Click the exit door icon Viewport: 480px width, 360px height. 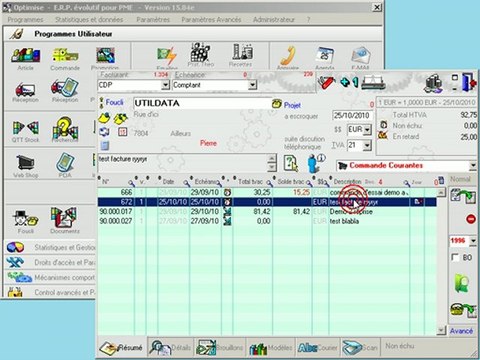[469, 82]
